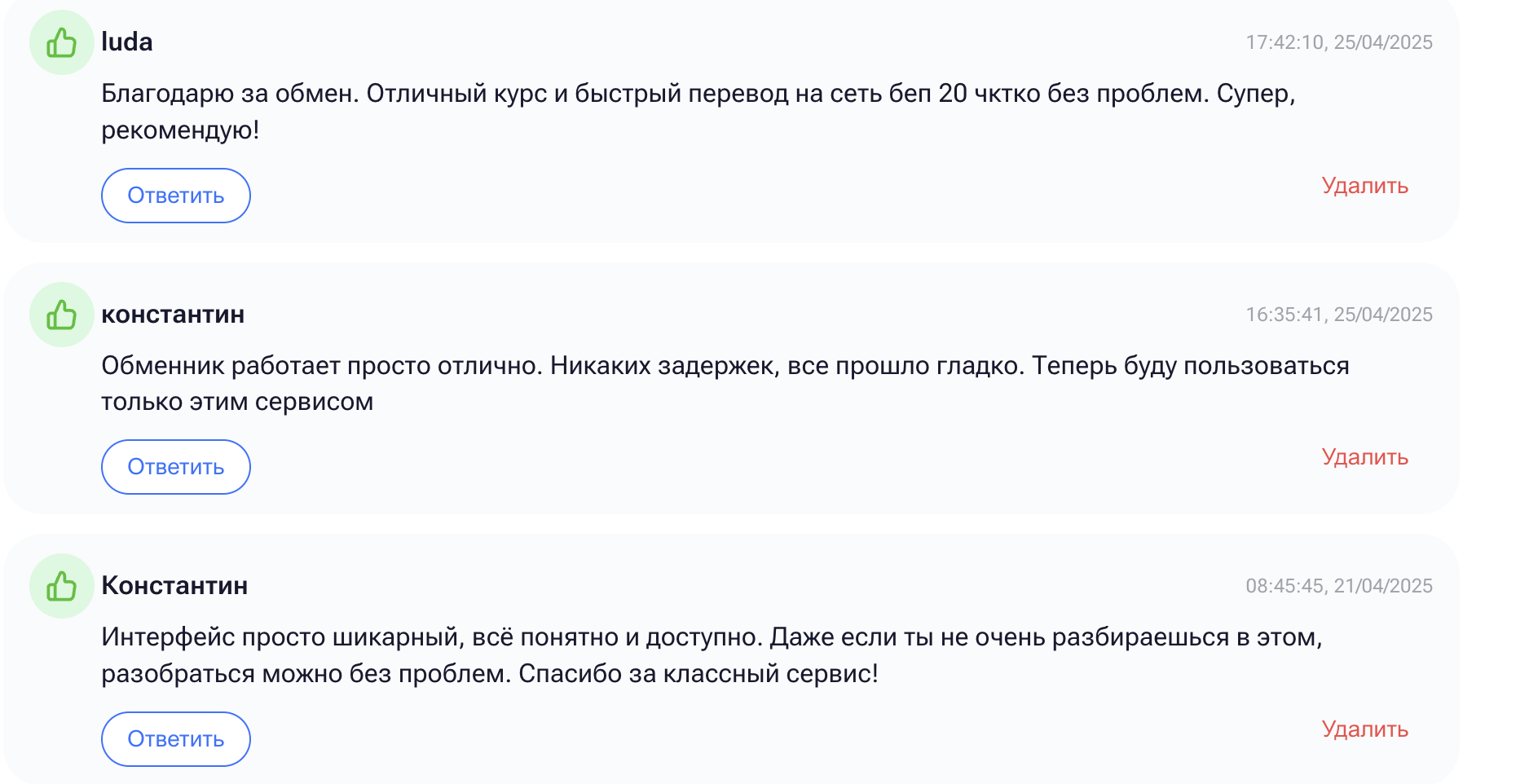Click the date 08:45:45, 21/04/2025
The width and height of the screenshot is (1529, 784).
point(1338,585)
